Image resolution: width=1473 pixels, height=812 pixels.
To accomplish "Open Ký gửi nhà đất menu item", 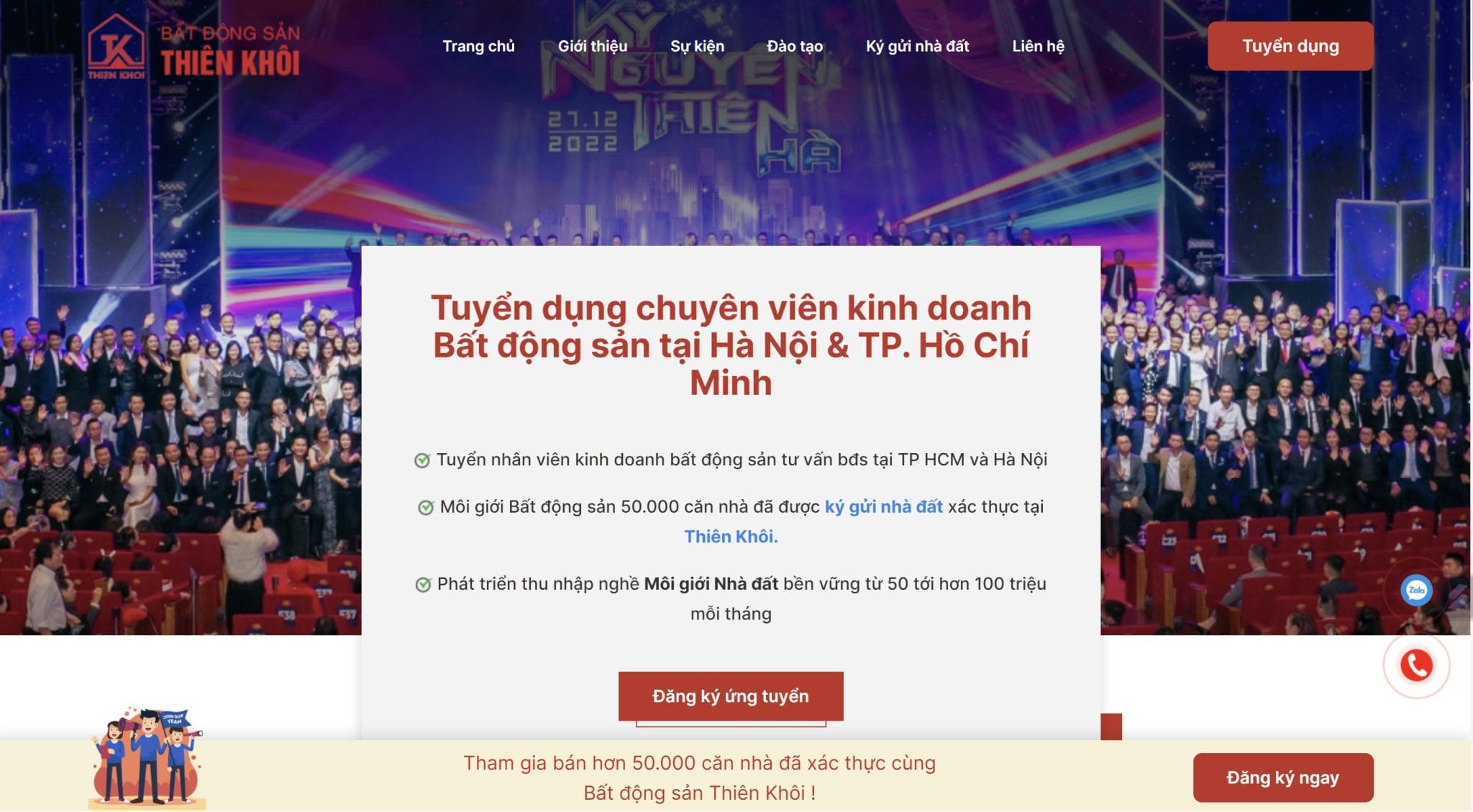I will 917,46.
